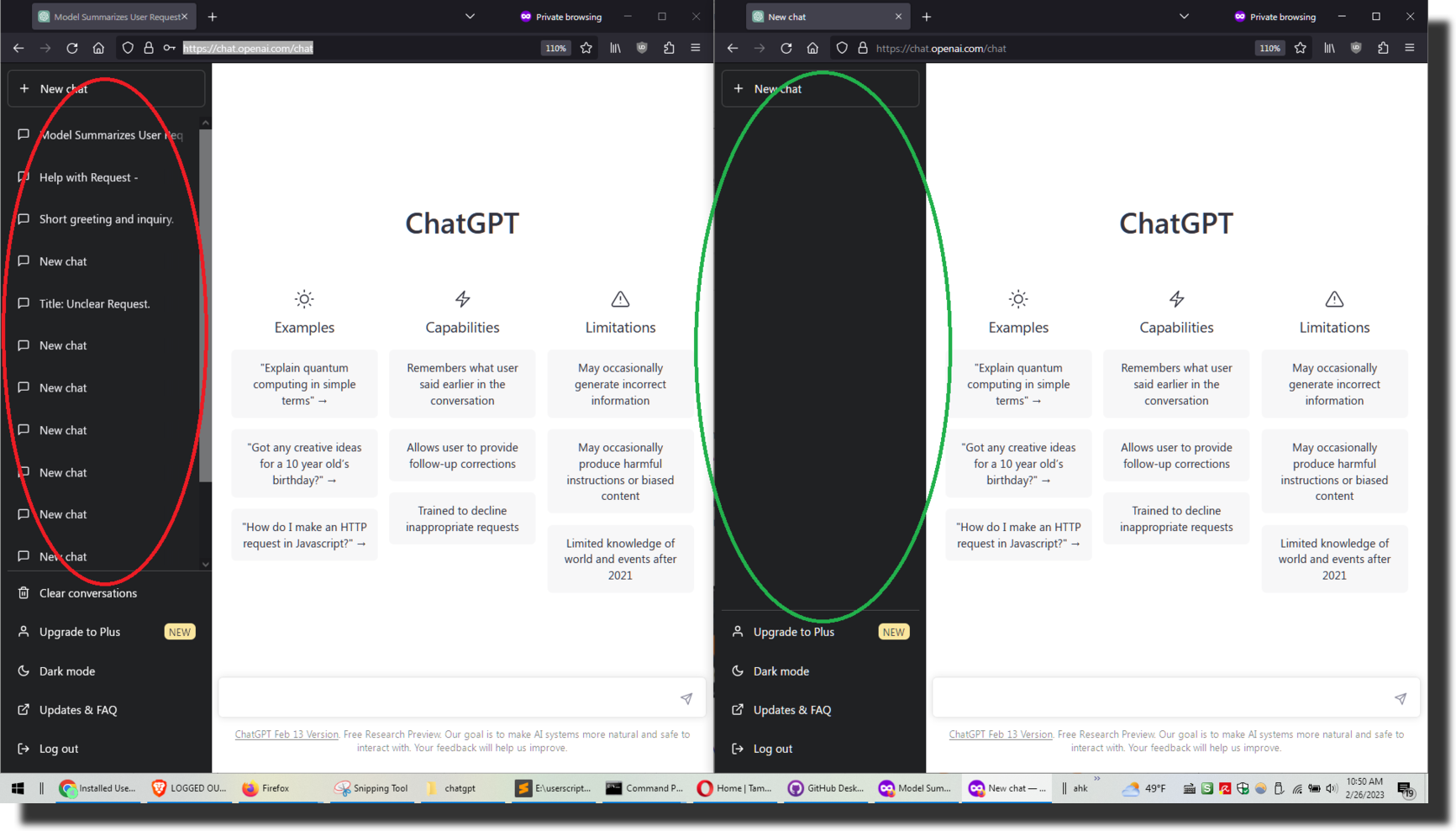1456x831 pixels.
Task: Select quantum computing example in left window
Action: tap(304, 384)
